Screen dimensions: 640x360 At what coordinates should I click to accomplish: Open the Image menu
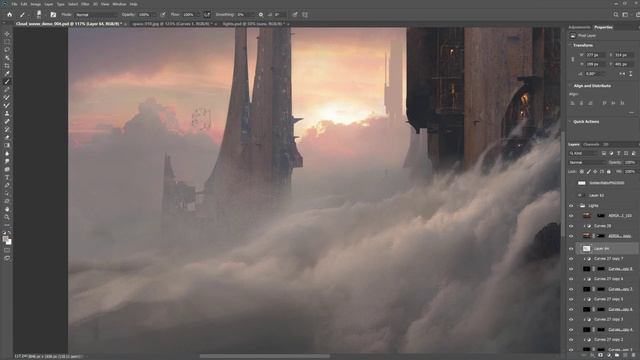pos(36,4)
